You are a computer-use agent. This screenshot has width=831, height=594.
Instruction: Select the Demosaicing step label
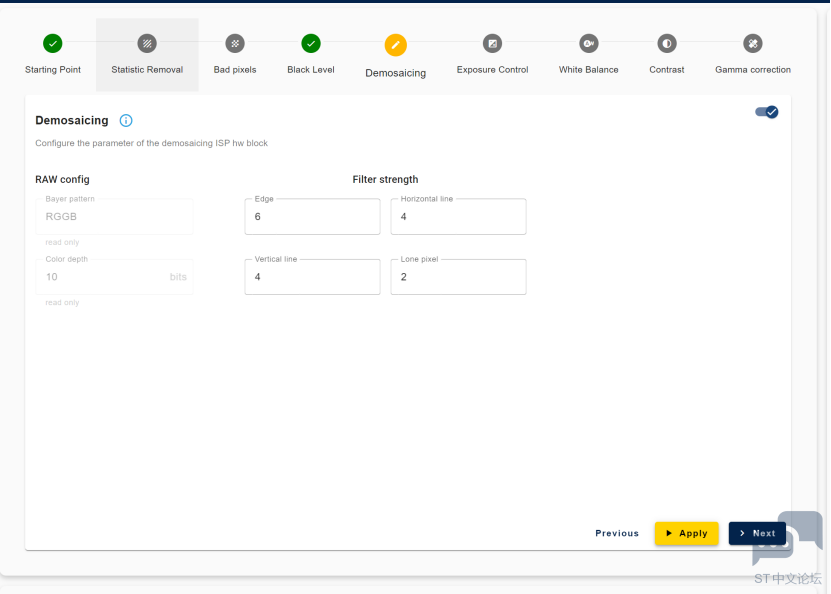tap(395, 73)
